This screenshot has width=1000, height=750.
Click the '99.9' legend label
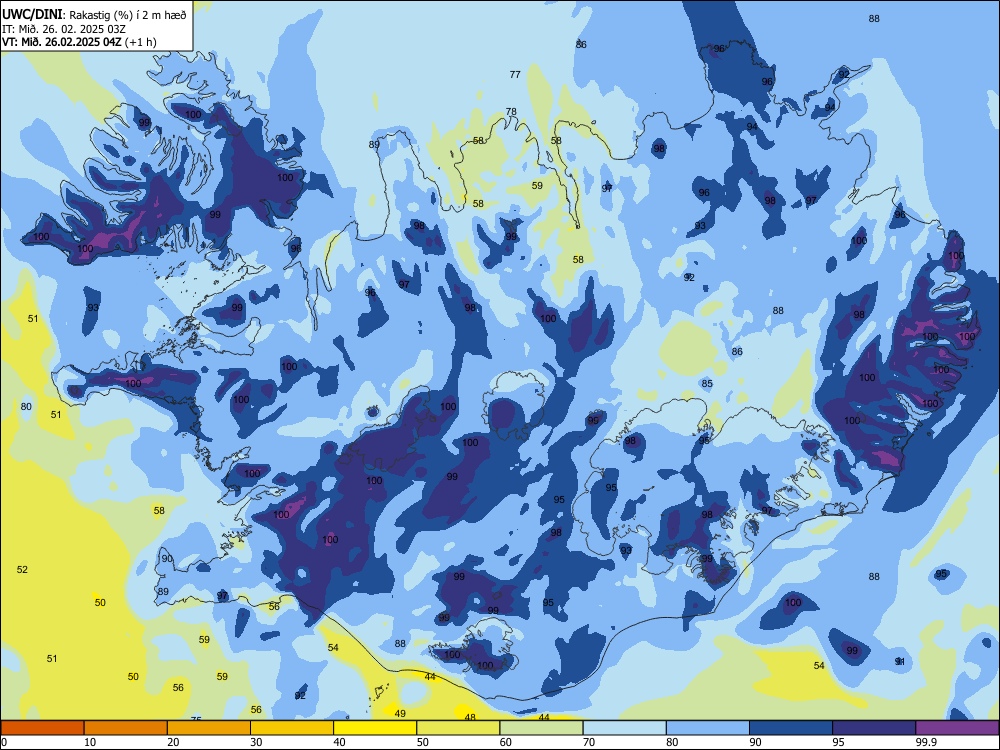tap(925, 742)
